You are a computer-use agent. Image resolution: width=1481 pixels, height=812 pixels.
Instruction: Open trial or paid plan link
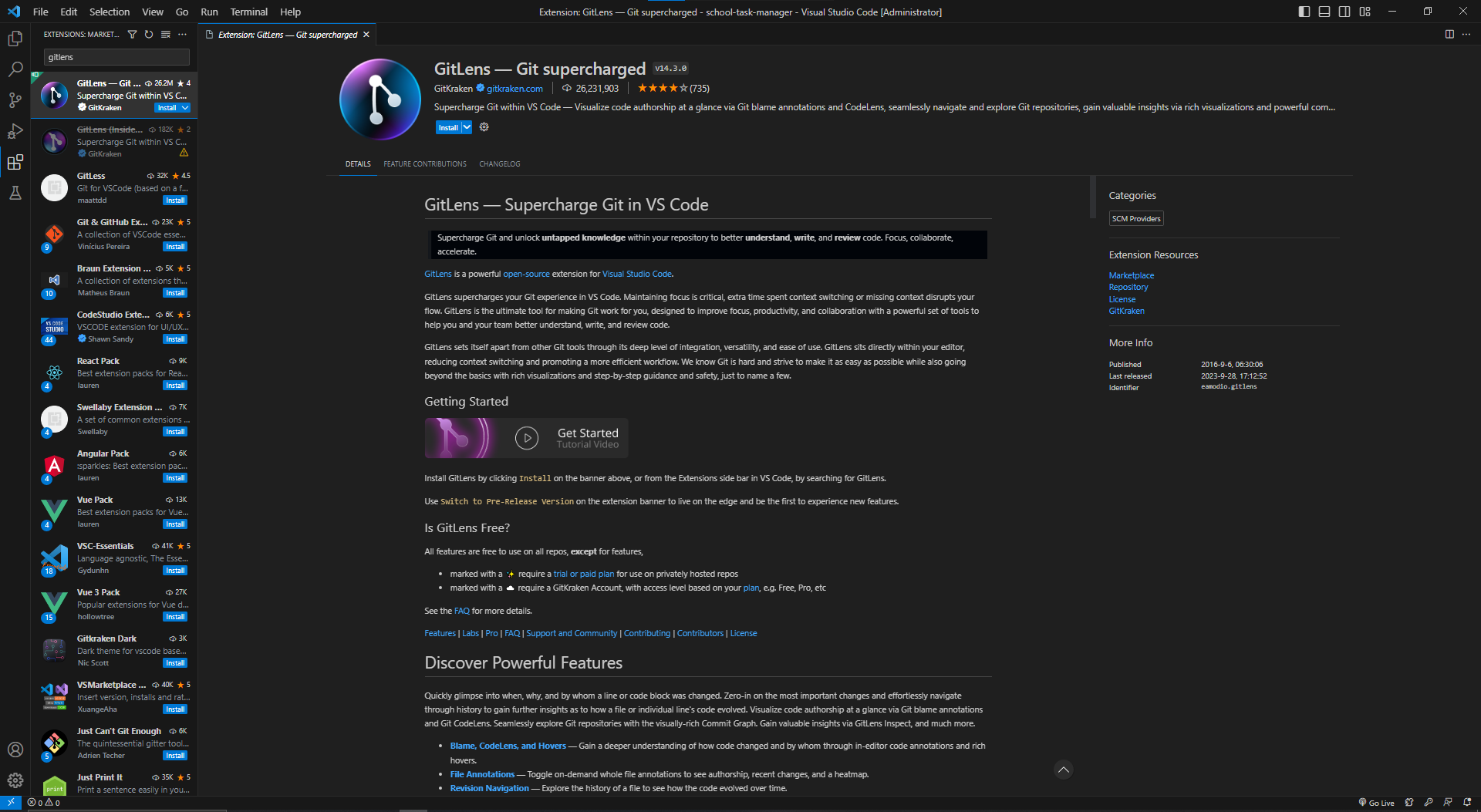[583, 574]
